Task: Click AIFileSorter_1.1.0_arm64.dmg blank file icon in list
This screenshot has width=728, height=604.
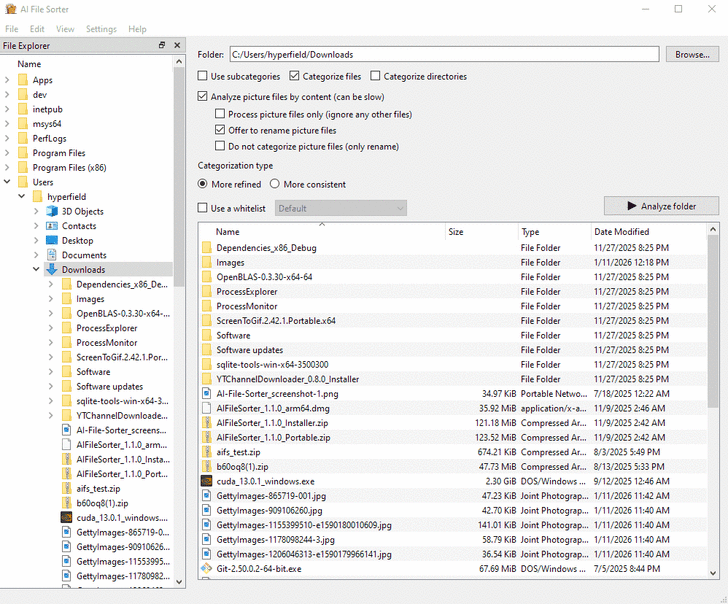Action: (207, 408)
